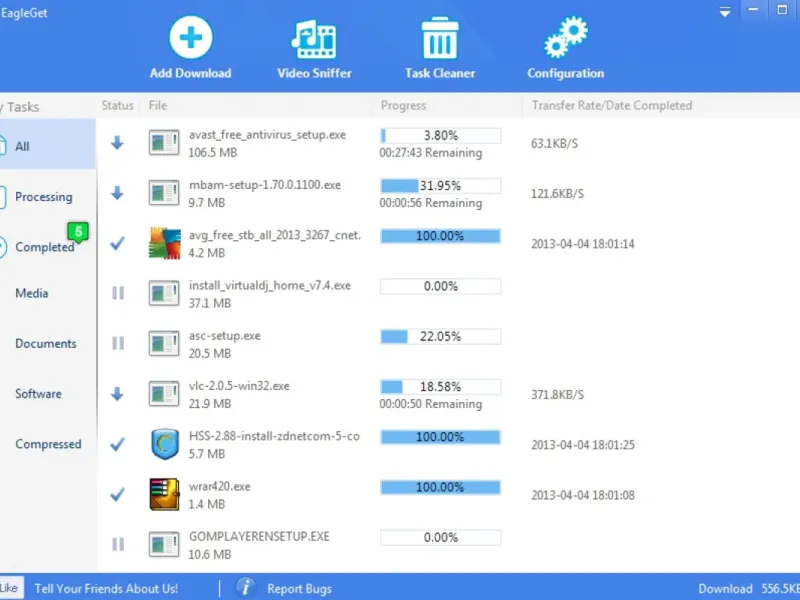
Task: Click the completed checkmark for avg_free_stb_all_2013
Action: pos(117,243)
